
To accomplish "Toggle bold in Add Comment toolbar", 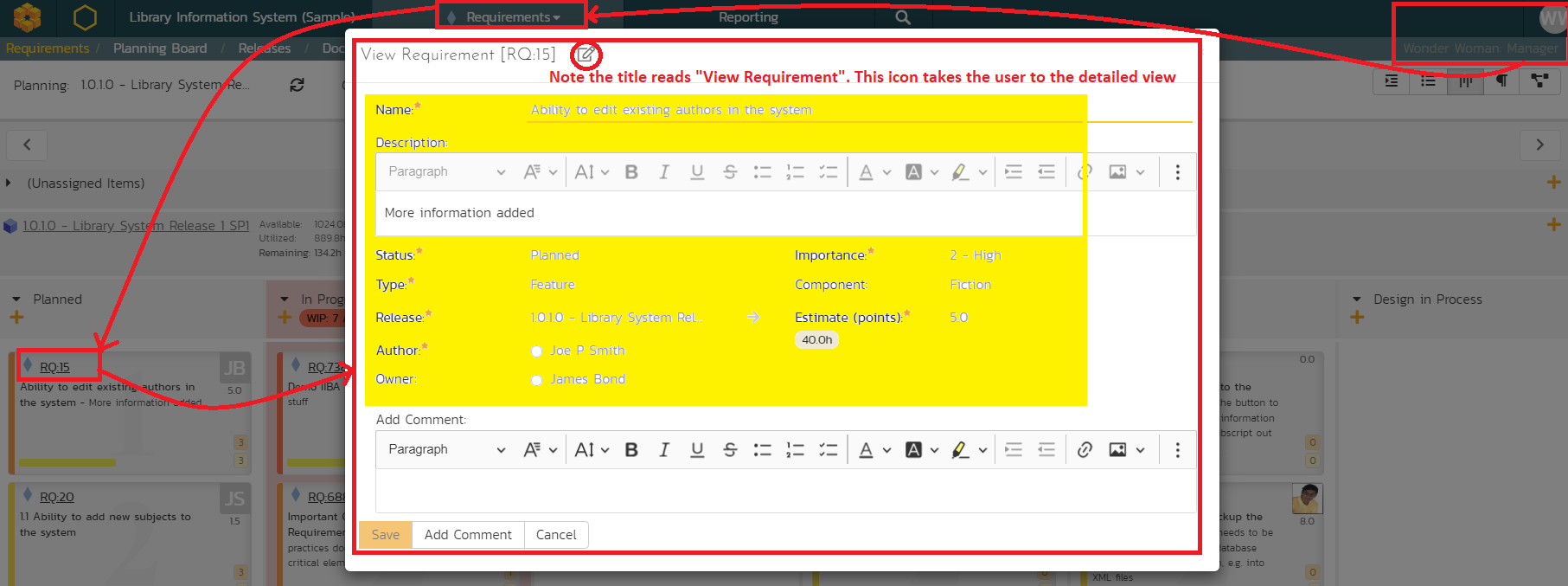I will [x=631, y=449].
